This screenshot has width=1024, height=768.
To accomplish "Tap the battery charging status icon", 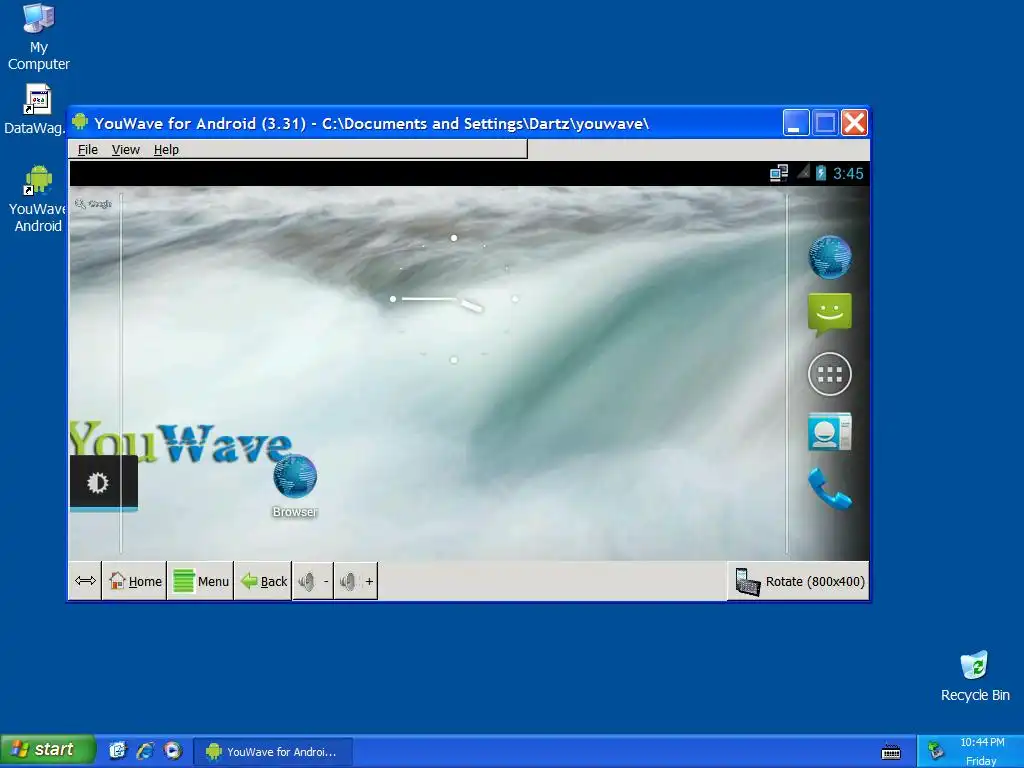I will coord(821,173).
